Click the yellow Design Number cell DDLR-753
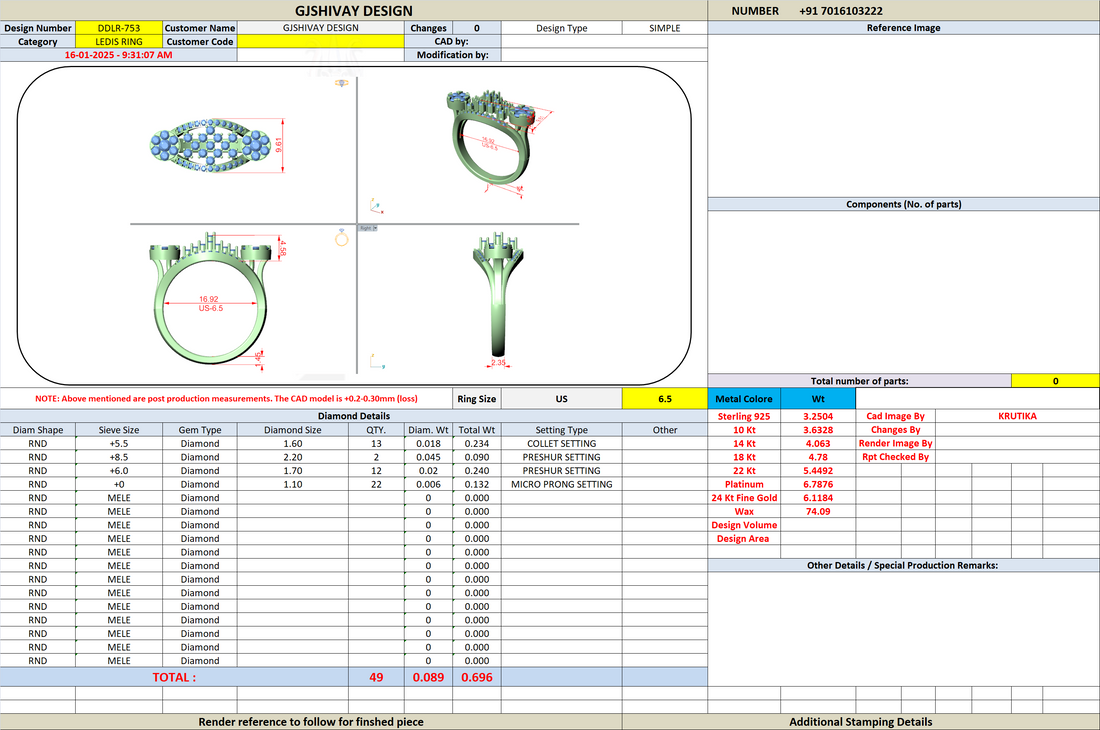 click(119, 28)
